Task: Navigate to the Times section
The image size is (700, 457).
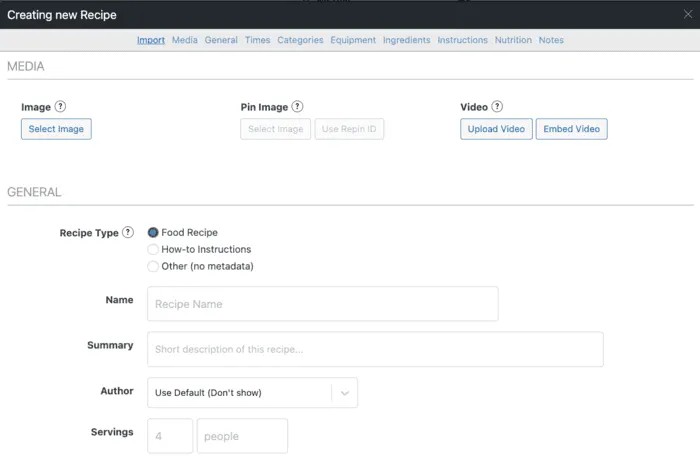Action: (x=258, y=40)
